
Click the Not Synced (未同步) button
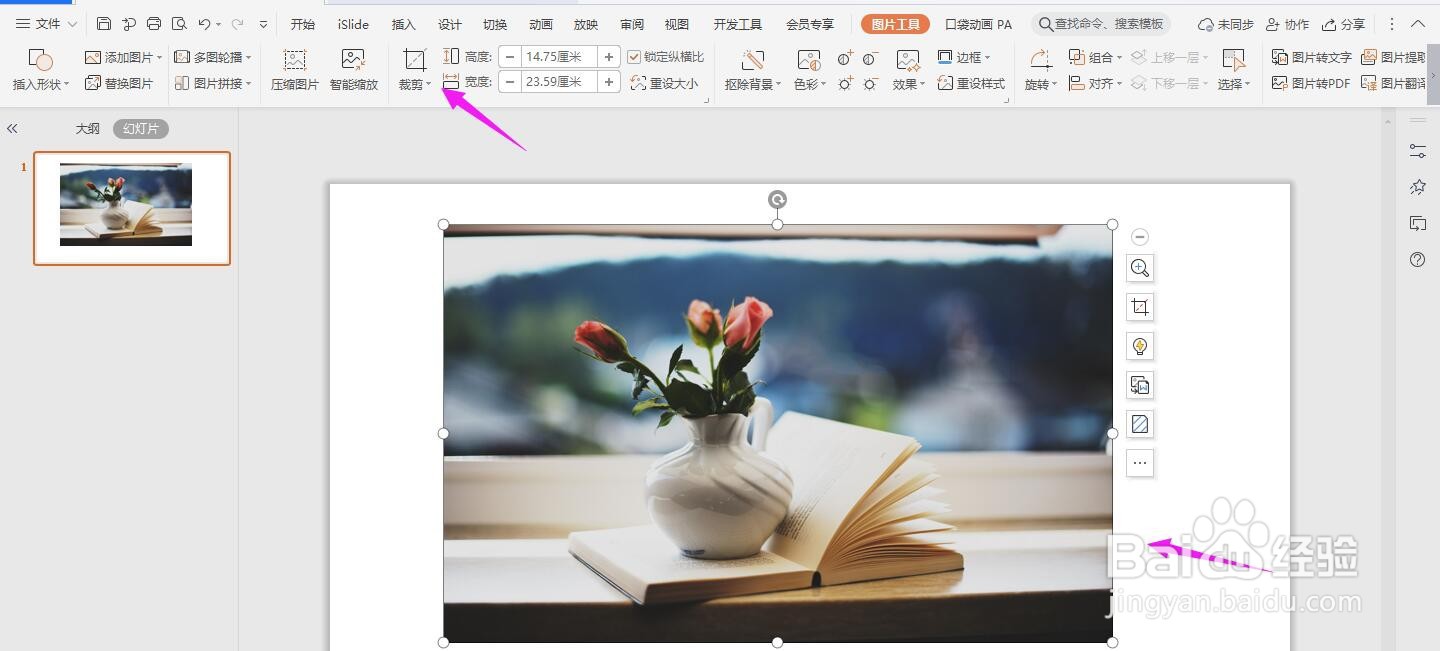pos(1225,24)
